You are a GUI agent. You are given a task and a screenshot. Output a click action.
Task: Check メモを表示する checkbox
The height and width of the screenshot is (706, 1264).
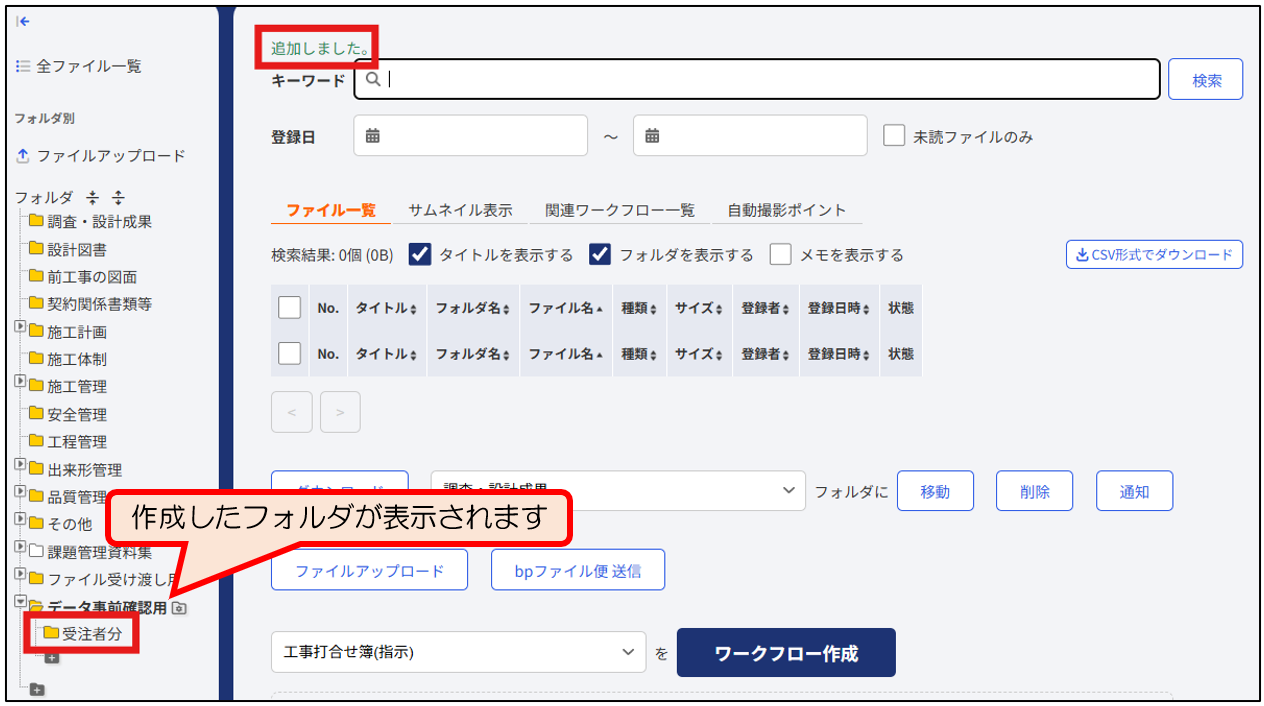point(780,254)
